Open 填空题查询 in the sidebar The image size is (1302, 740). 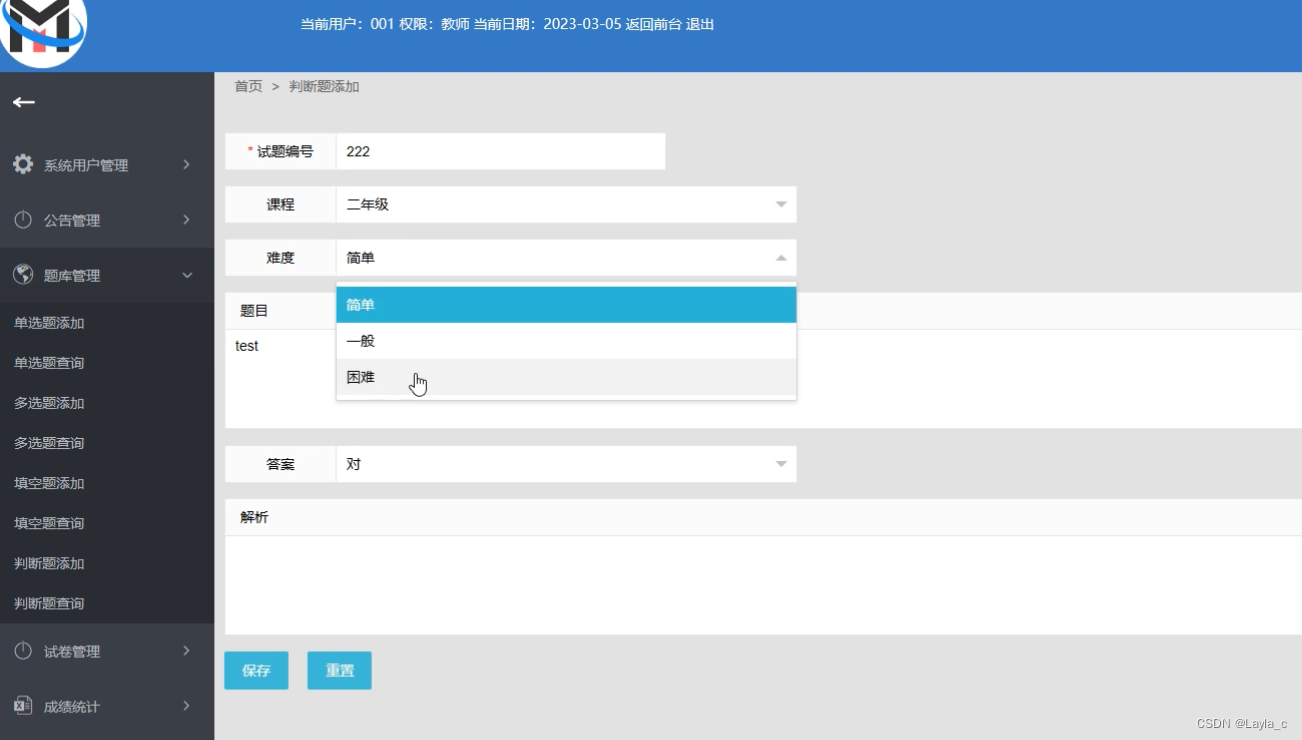coord(49,523)
